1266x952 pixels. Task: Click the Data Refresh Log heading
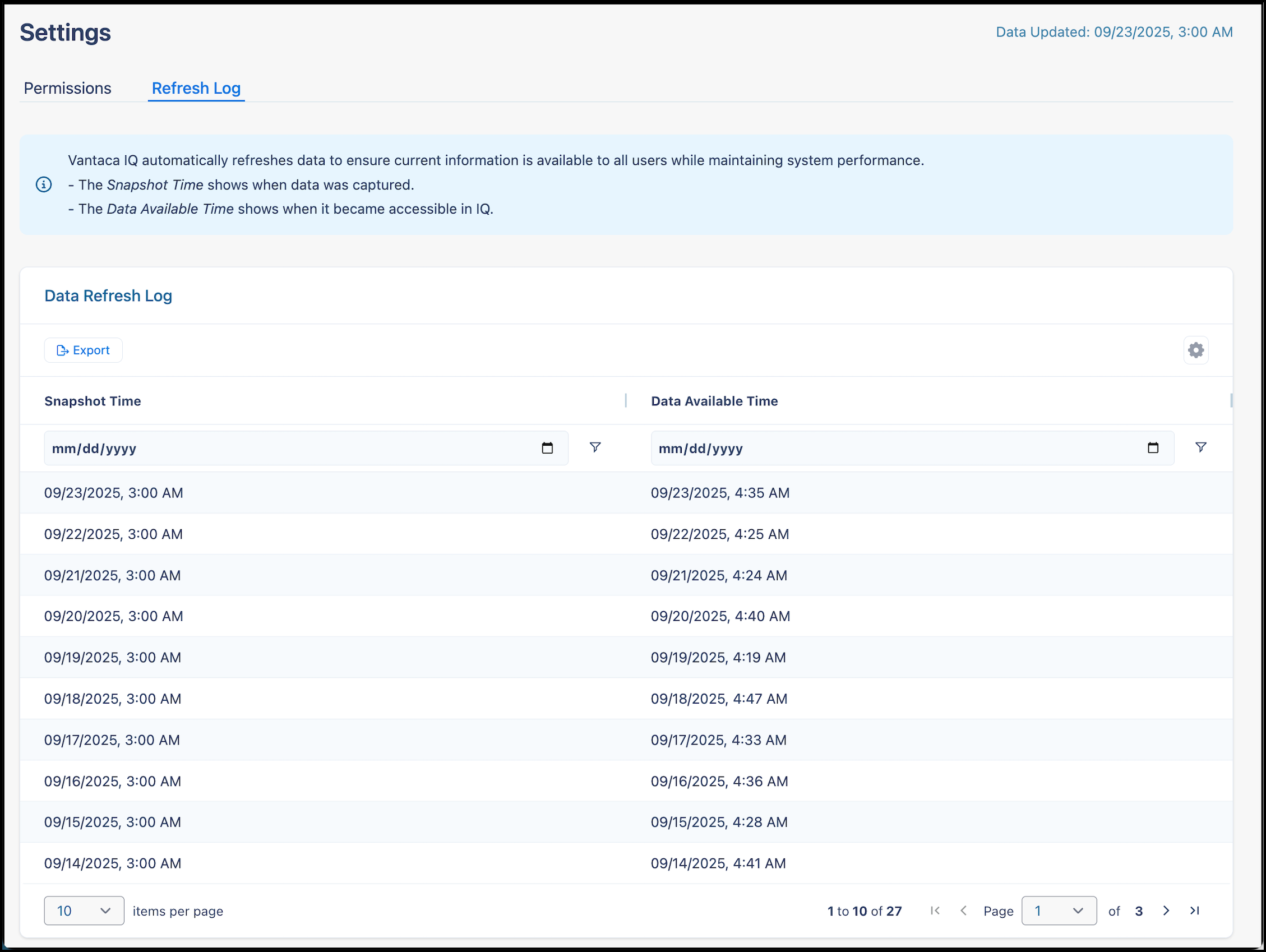[x=108, y=296]
